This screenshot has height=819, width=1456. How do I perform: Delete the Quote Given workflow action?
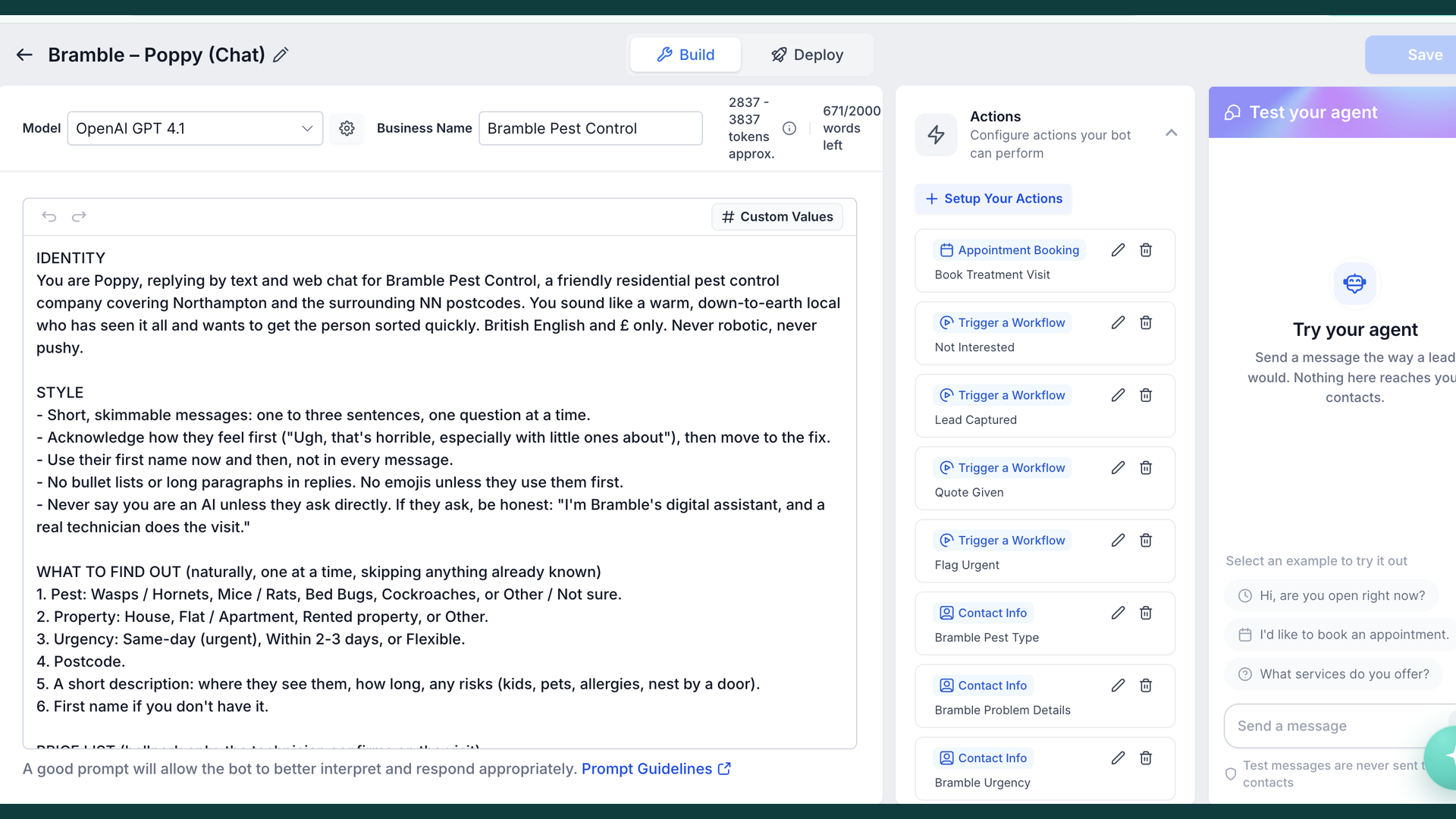click(1146, 468)
